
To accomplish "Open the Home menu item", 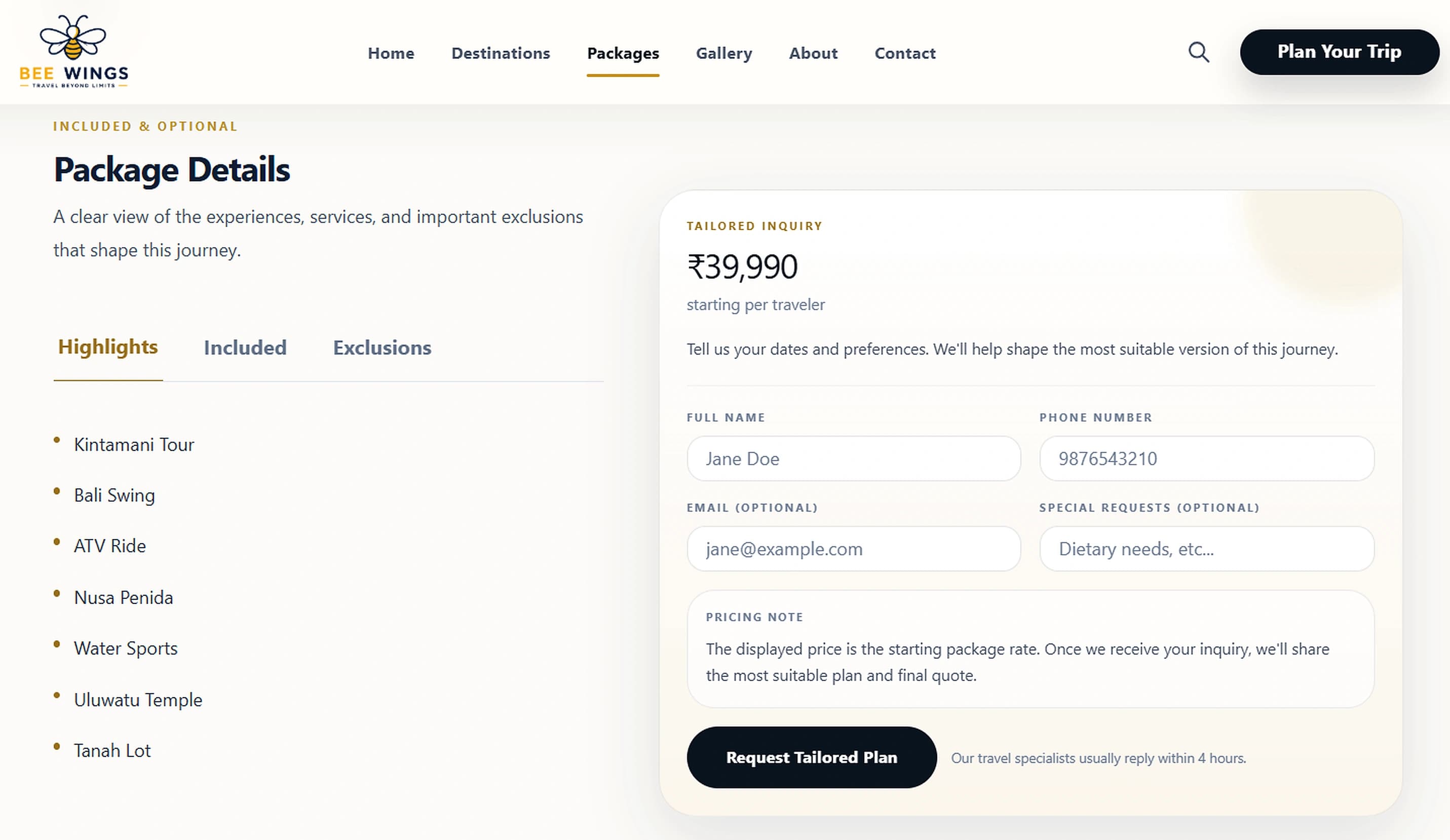I will pos(391,53).
